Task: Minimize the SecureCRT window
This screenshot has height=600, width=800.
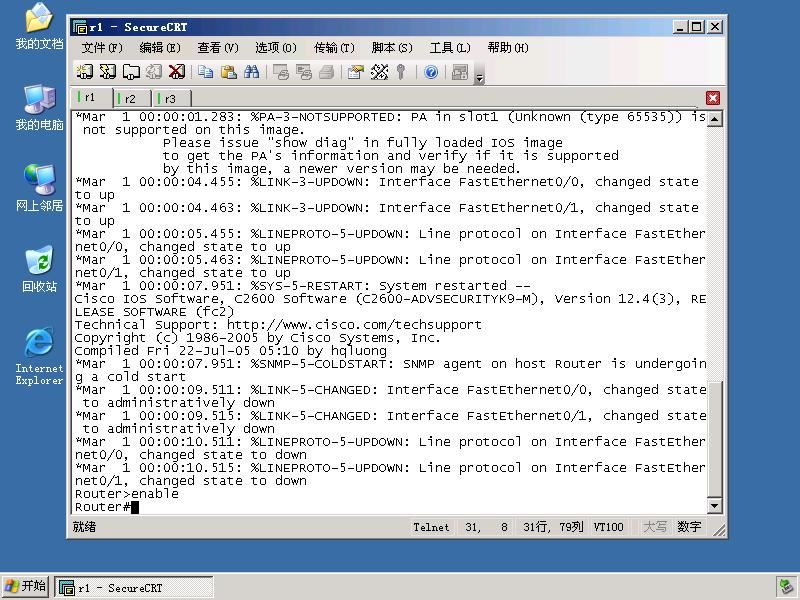Action: click(x=680, y=27)
